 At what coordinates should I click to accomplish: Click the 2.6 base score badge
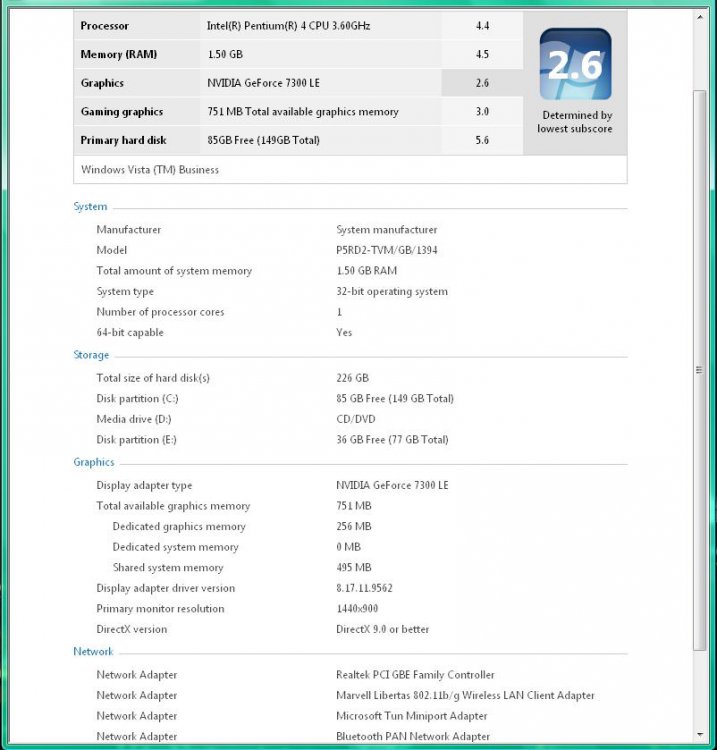[x=575, y=64]
